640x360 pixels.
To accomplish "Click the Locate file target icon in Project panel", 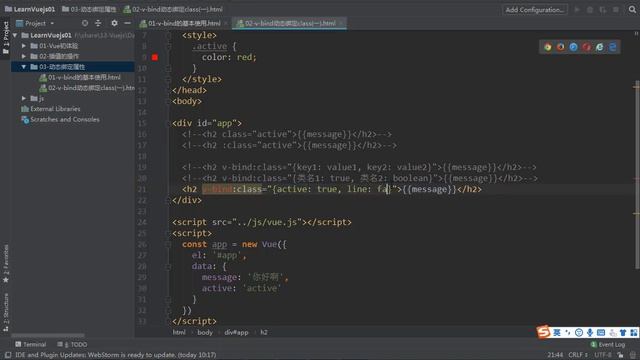I will pyautogui.click(x=84, y=23).
